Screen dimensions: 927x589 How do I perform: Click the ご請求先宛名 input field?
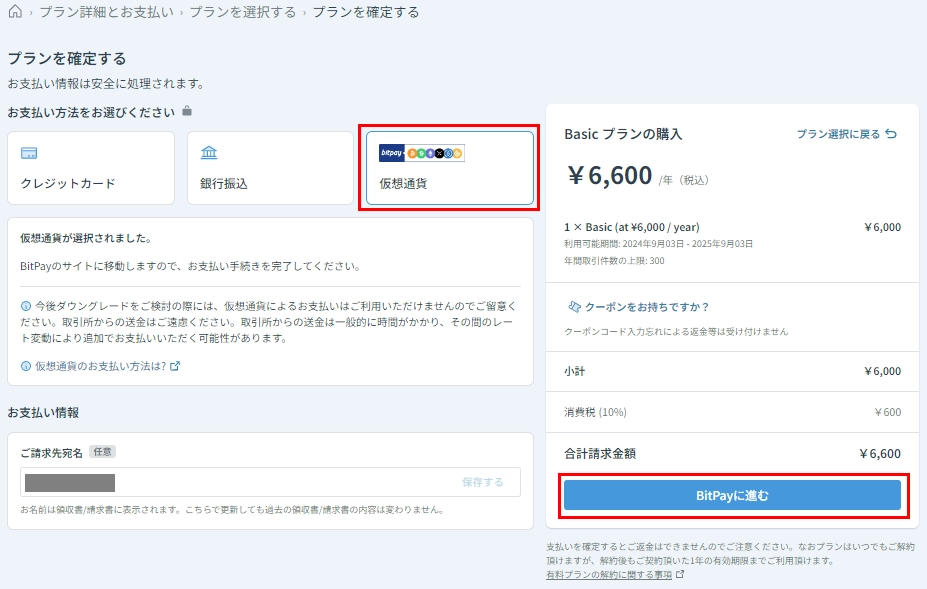coord(270,482)
